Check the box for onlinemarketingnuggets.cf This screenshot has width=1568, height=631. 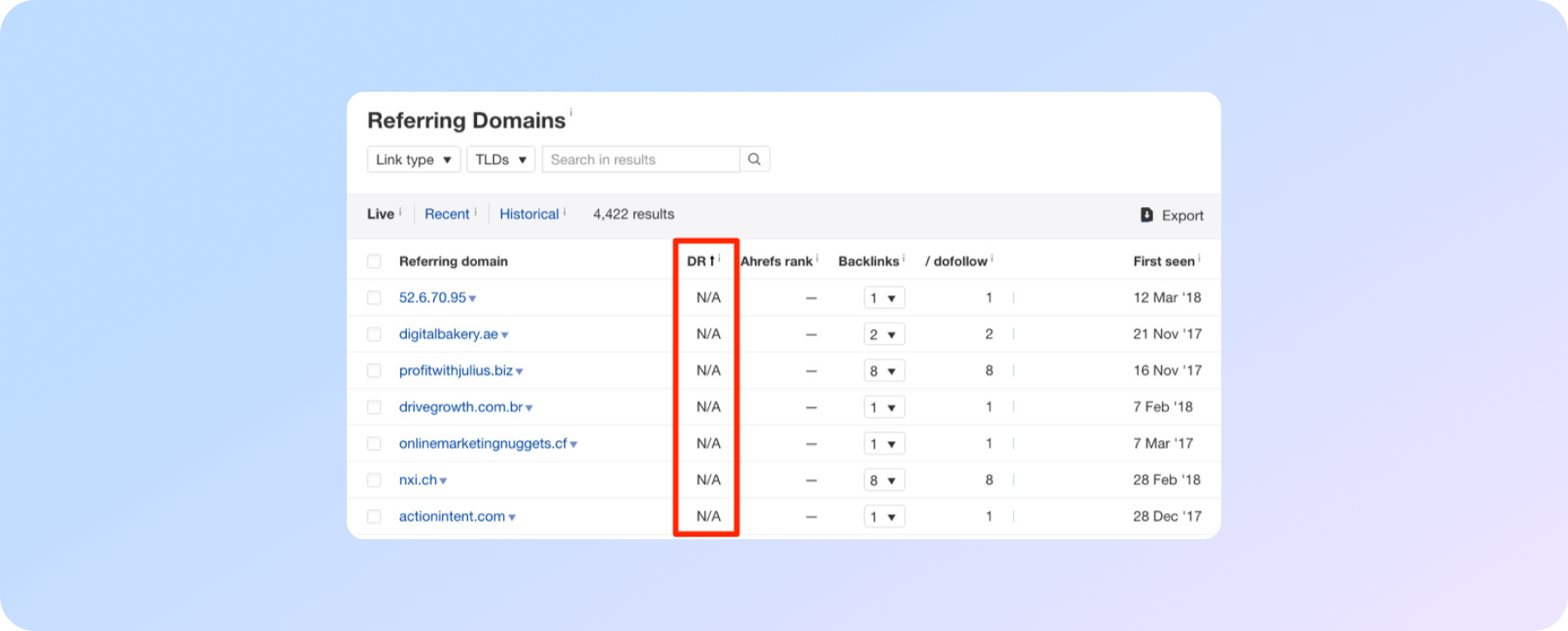click(x=374, y=444)
